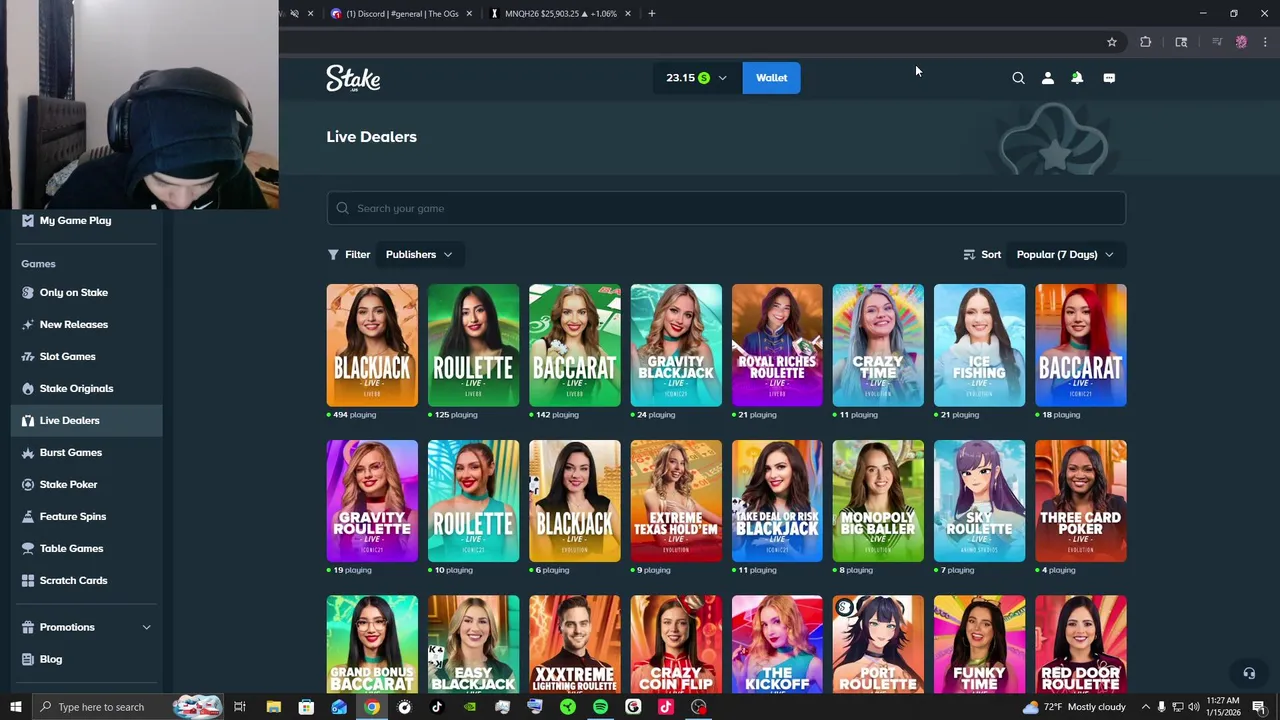
Task: Click the Chrome profile avatar icon
Action: [1241, 42]
